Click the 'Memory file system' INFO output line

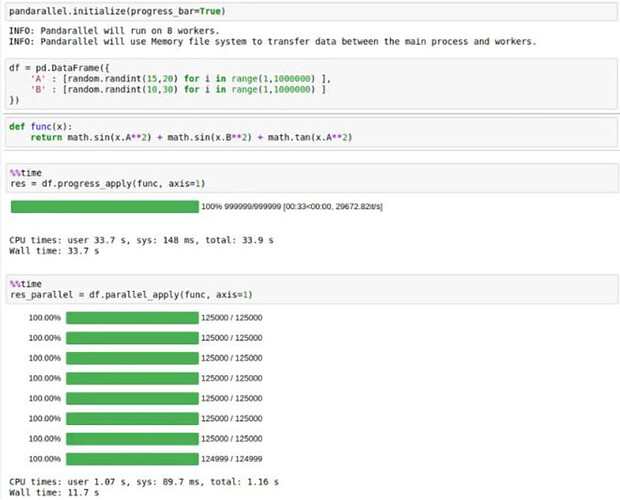point(272,41)
